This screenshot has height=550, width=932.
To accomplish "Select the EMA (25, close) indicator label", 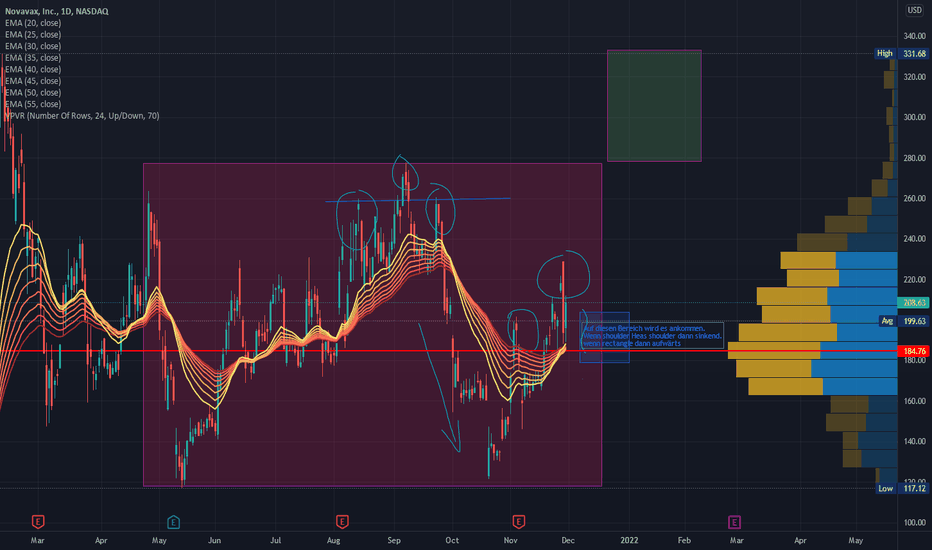I will click(33, 34).
